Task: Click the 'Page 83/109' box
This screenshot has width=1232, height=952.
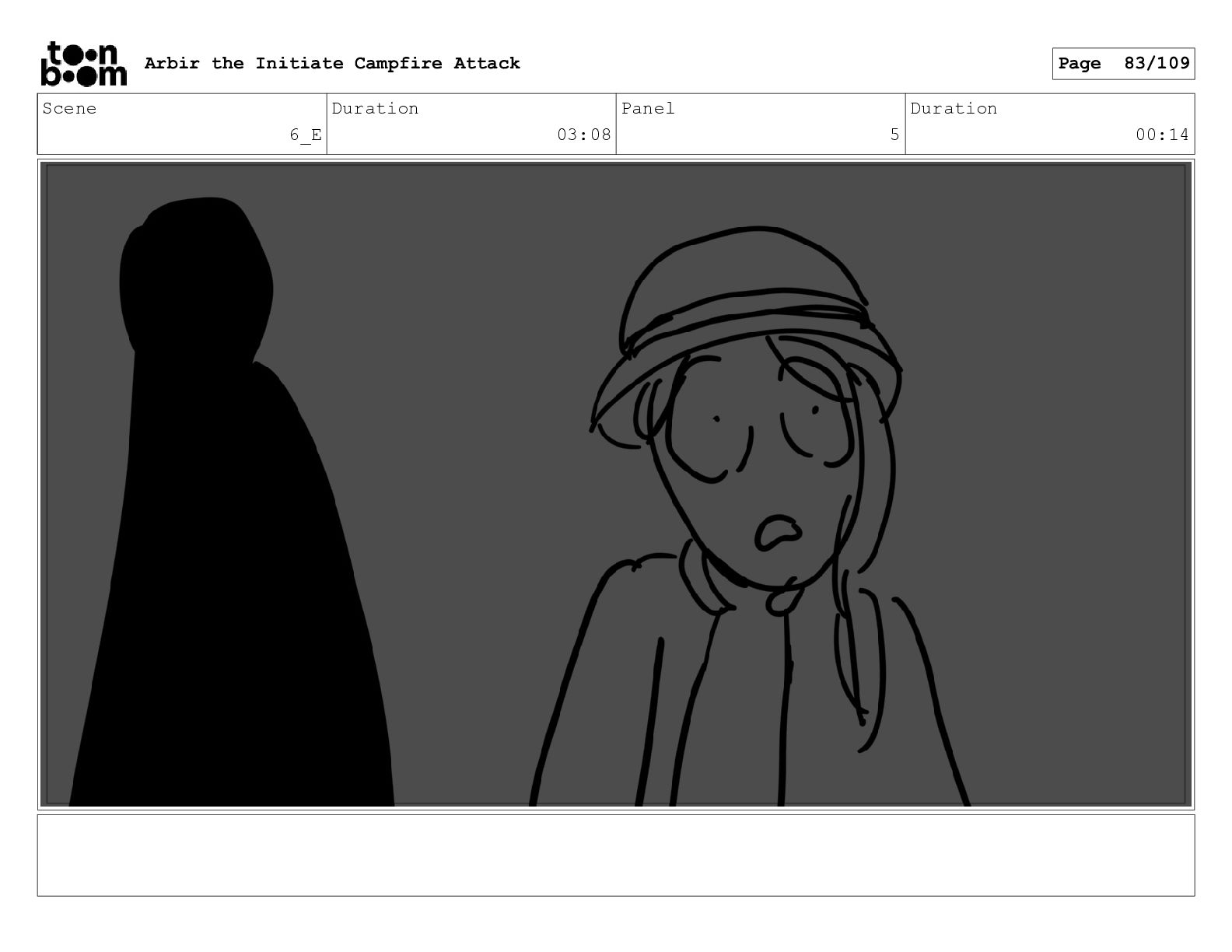Action: (1123, 64)
